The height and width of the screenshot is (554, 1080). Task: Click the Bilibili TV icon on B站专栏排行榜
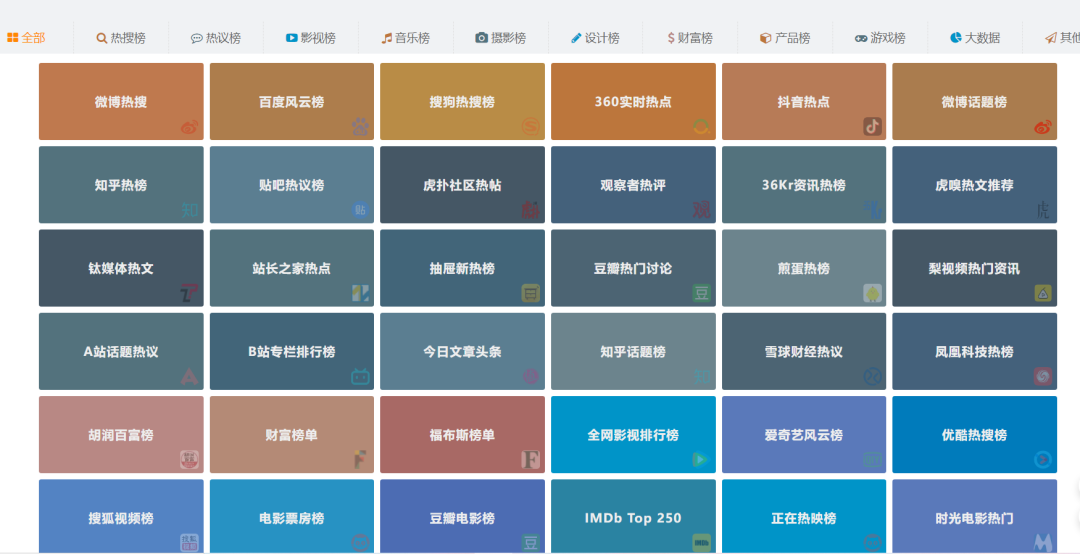pos(360,377)
